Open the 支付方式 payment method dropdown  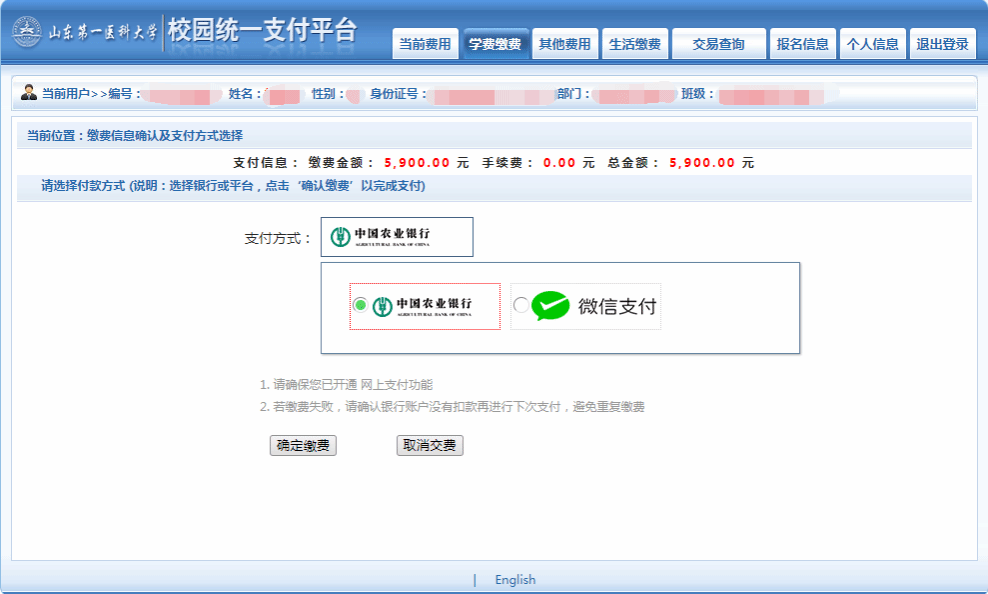396,237
